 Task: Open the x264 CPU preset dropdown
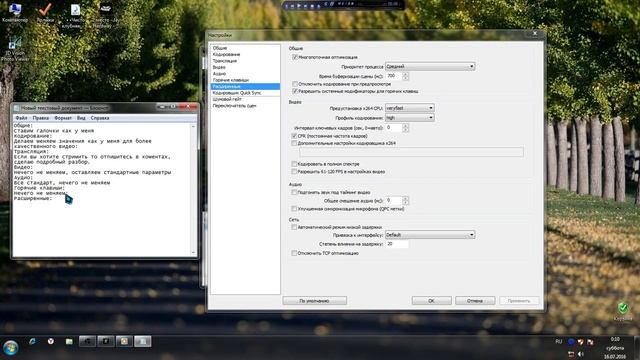pos(410,108)
